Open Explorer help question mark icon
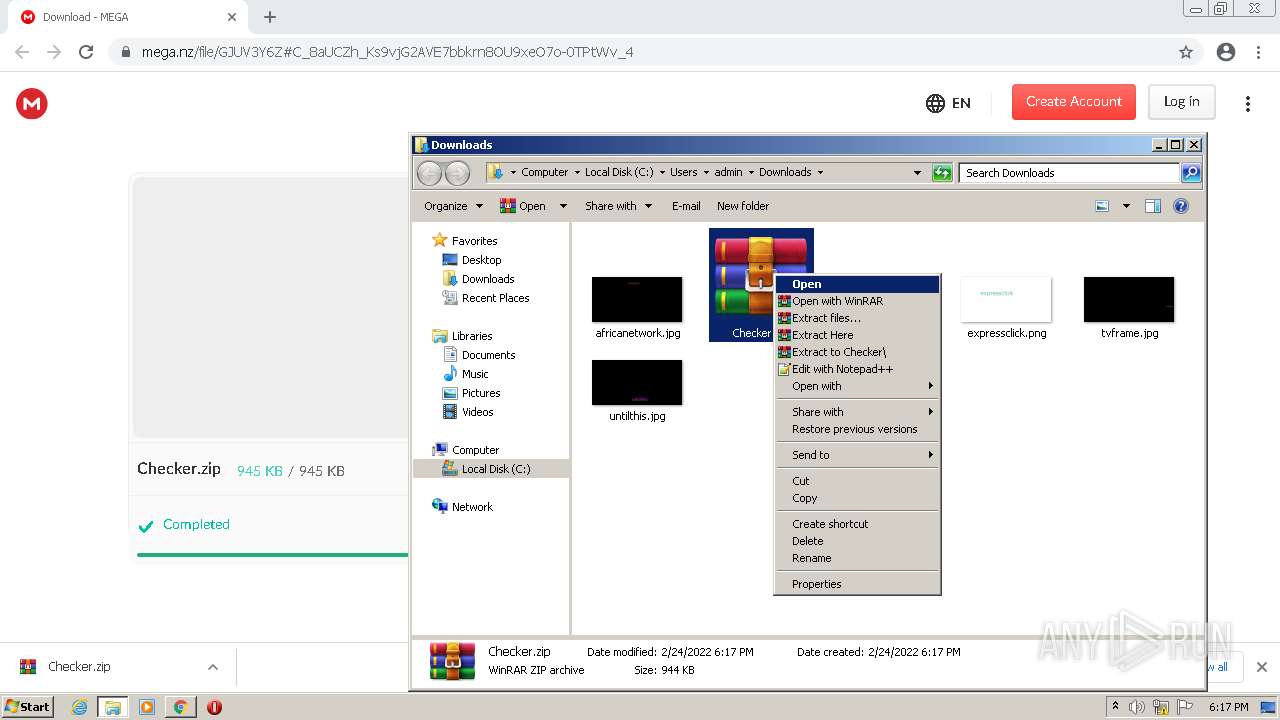 click(x=1181, y=206)
